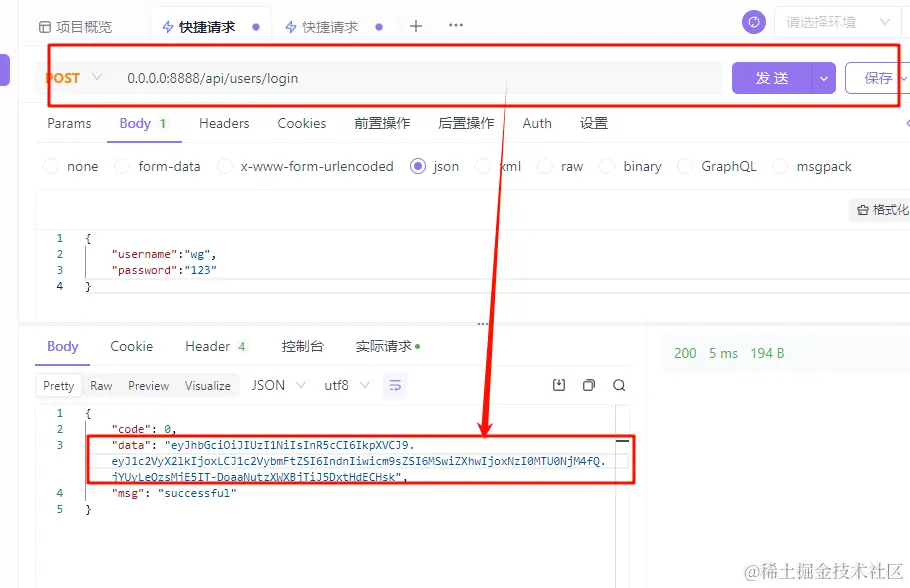Select the xml body radio option
The width and height of the screenshot is (910, 588).
[482, 167]
